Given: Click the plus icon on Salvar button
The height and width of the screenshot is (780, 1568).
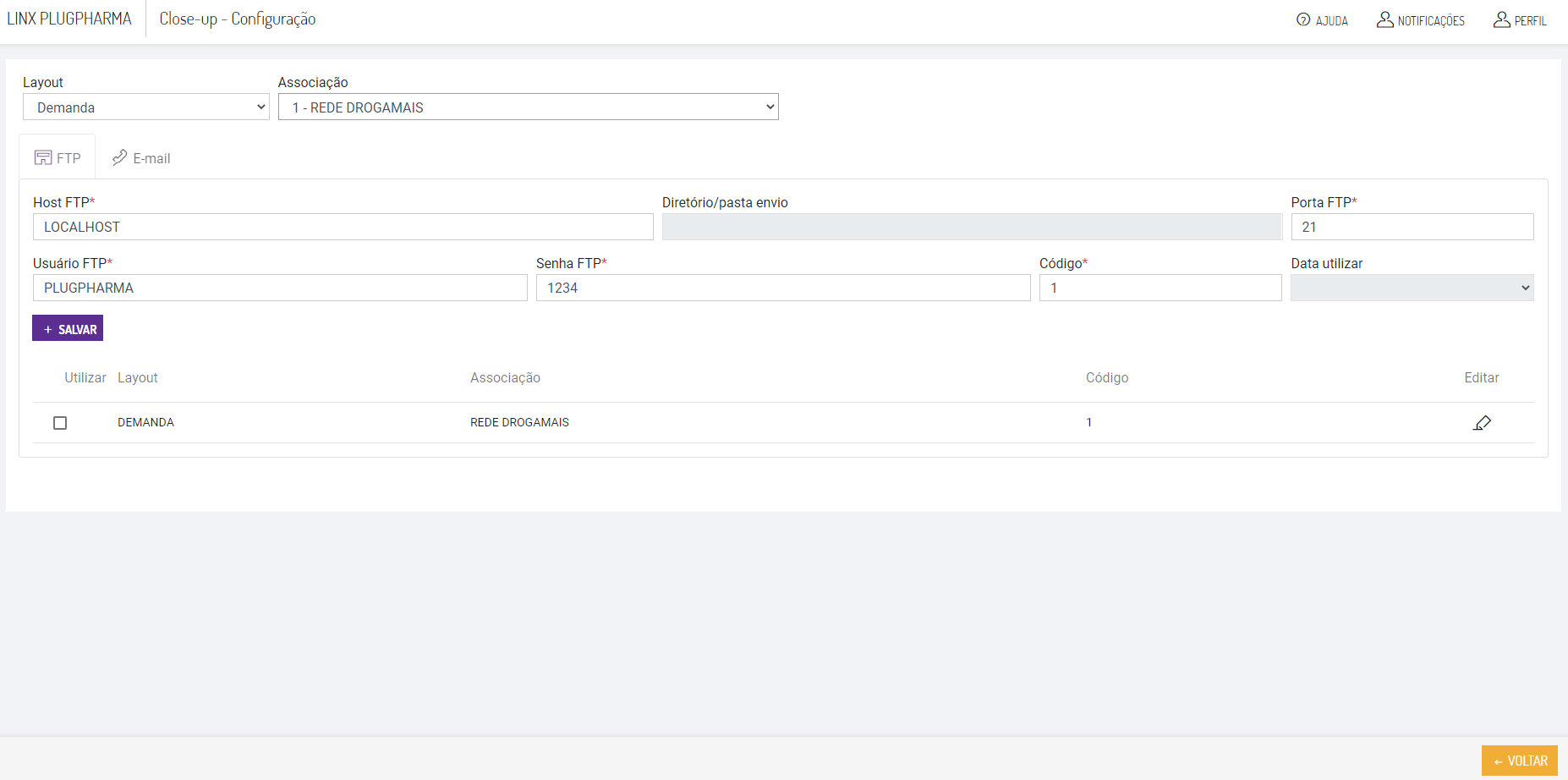Looking at the screenshot, I should (x=48, y=329).
